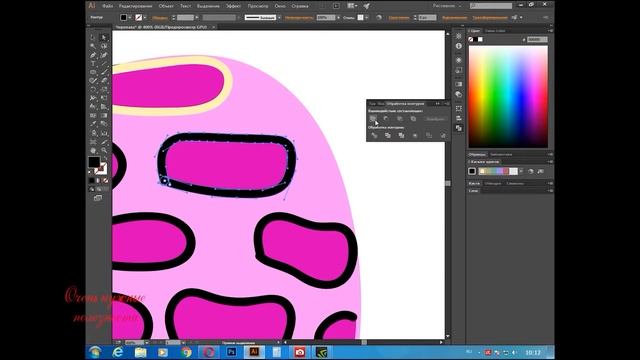
Task: Click Minus Back pathfinder icon
Action: coord(443,135)
